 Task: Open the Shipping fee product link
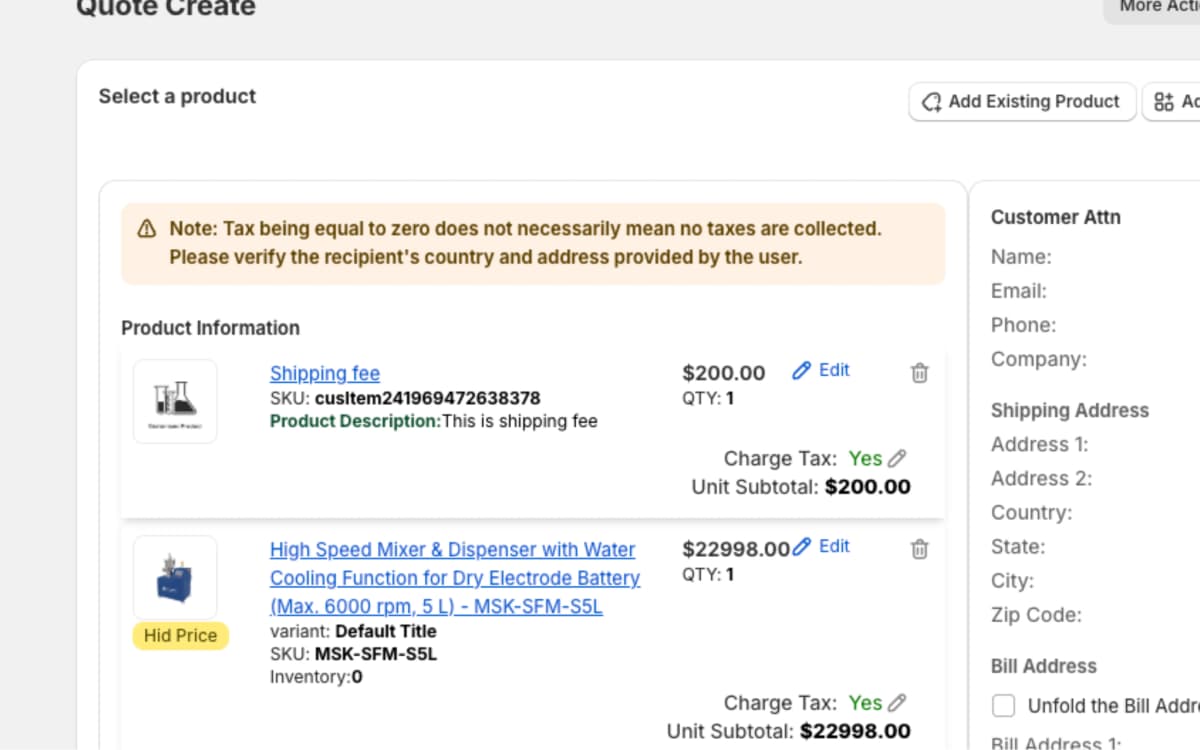pyautogui.click(x=325, y=373)
